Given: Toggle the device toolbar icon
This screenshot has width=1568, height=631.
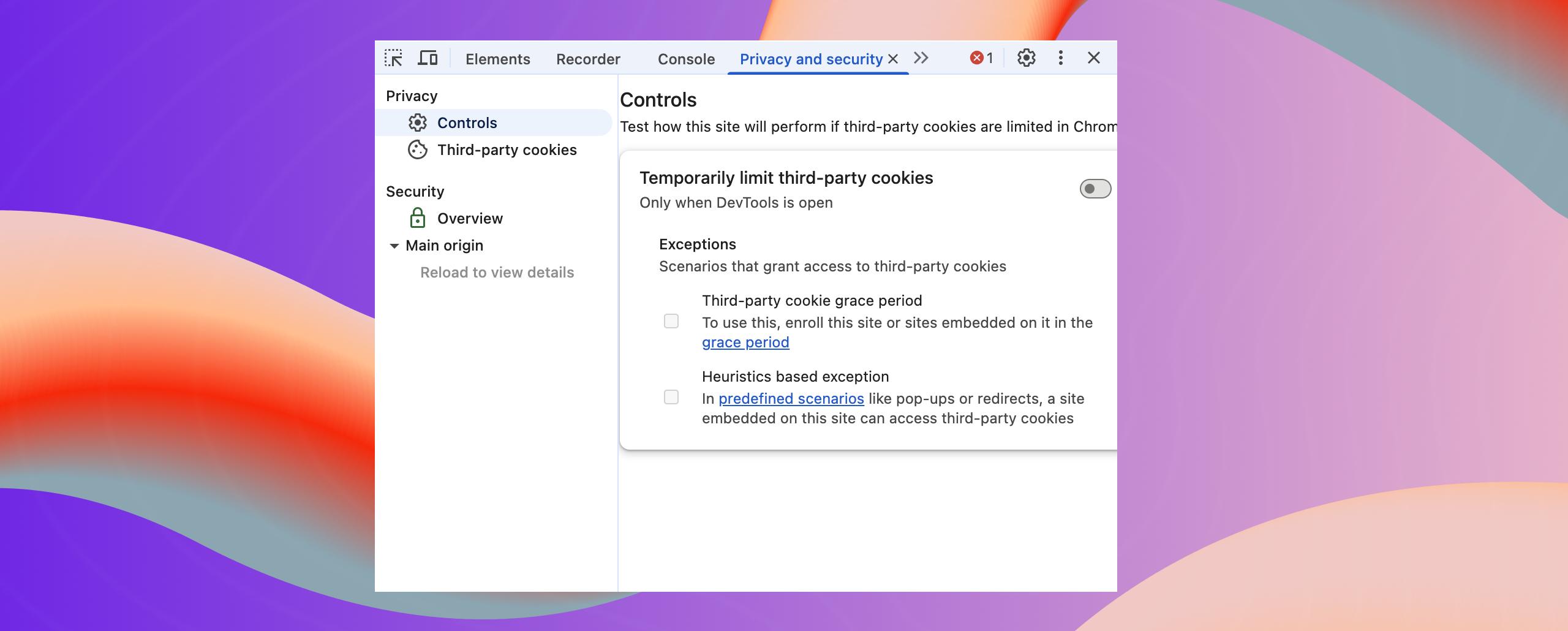Looking at the screenshot, I should click(428, 58).
